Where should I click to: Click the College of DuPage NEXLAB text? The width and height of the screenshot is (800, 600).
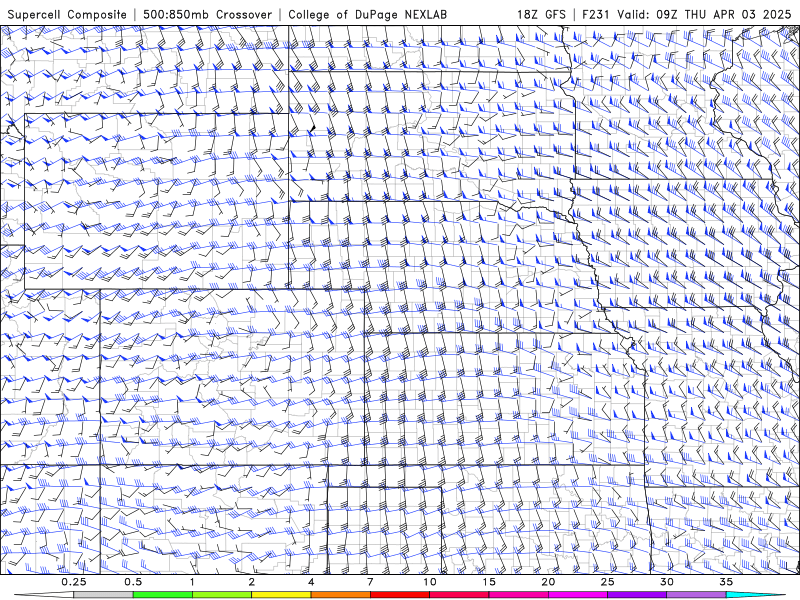pos(367,14)
